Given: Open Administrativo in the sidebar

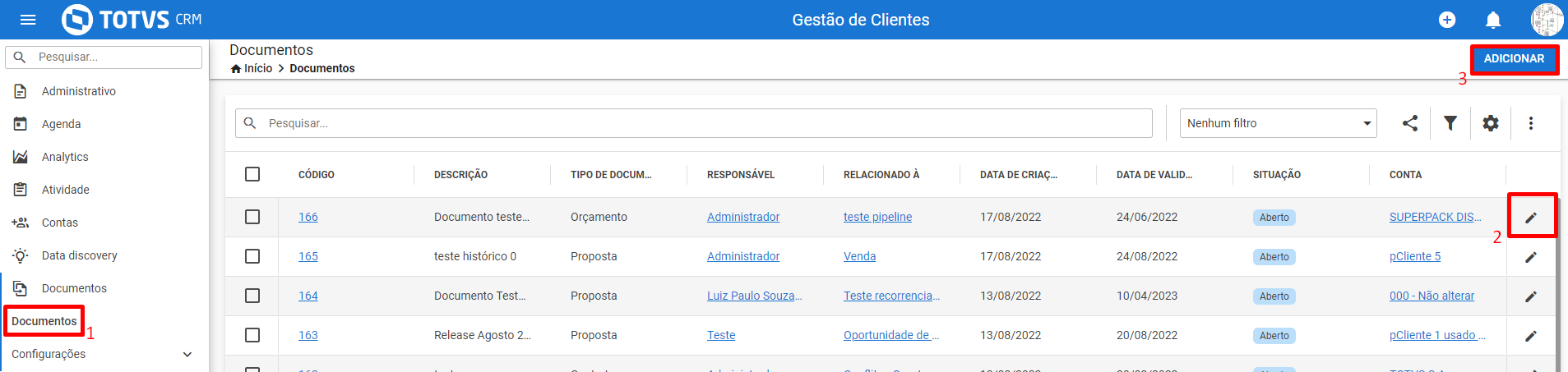Looking at the screenshot, I should [x=79, y=91].
